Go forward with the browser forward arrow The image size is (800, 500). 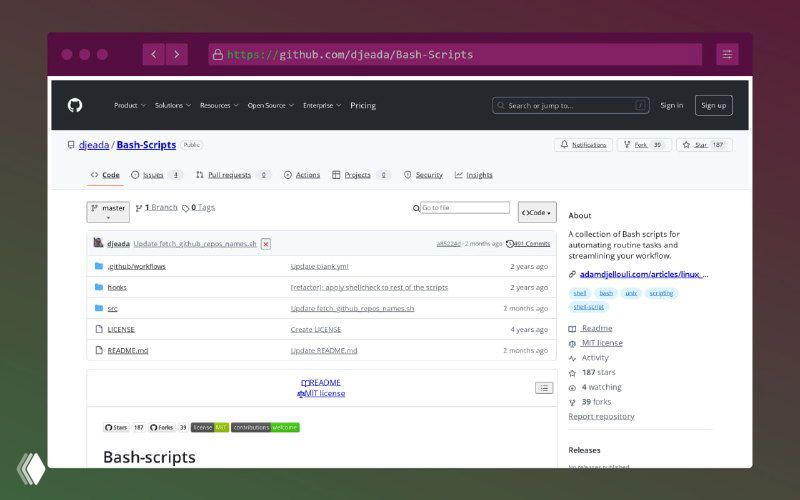pos(177,54)
